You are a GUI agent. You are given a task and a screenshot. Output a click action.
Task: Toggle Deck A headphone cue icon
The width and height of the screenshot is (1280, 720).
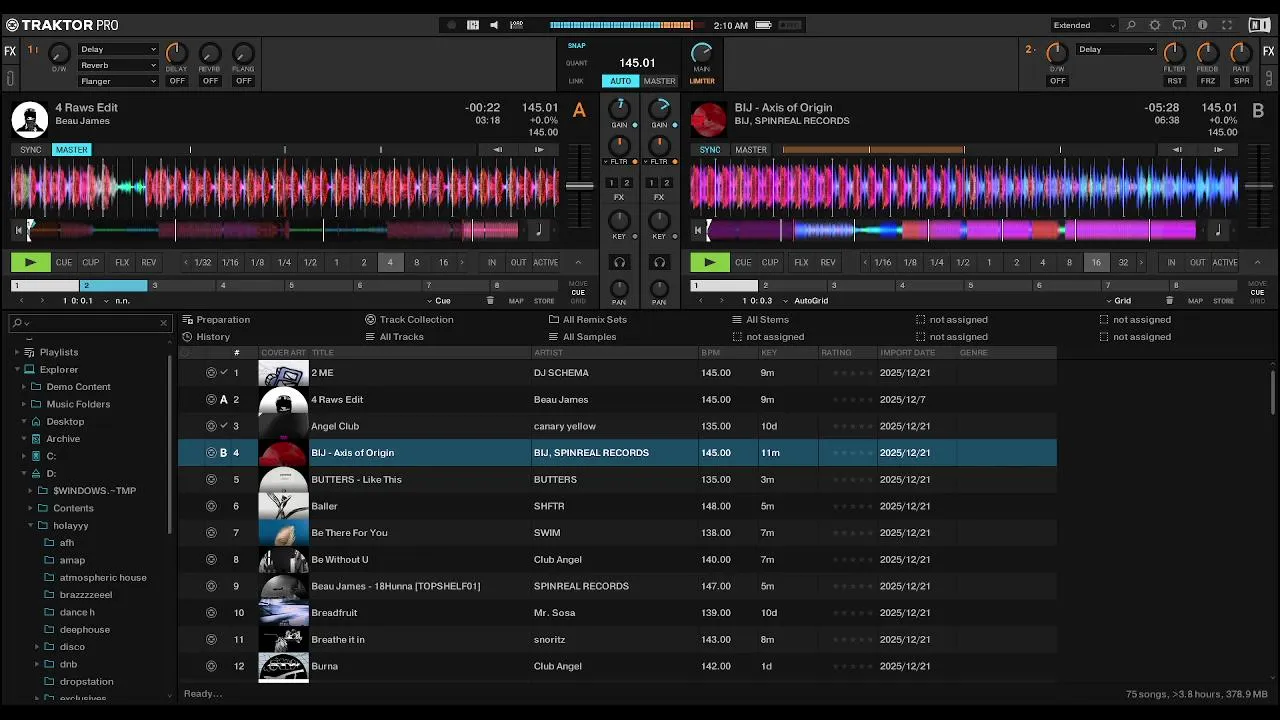pyautogui.click(x=619, y=262)
